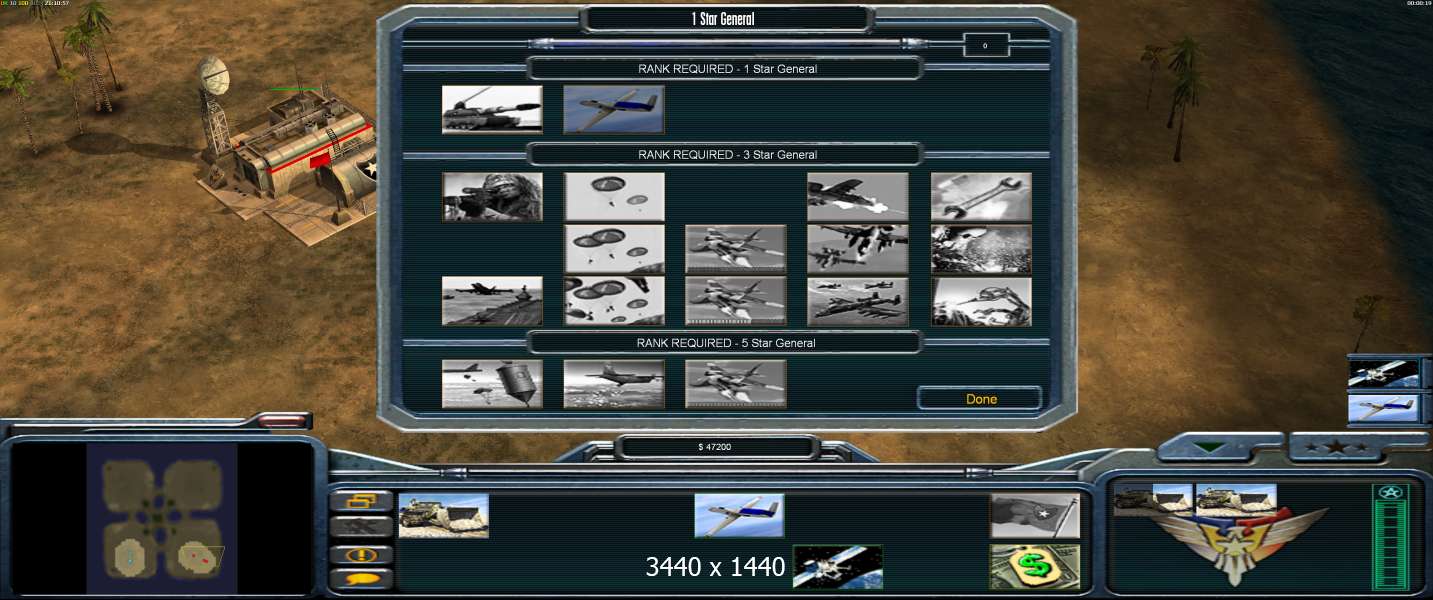
Task: Click the '$ 47200' money display
Action: 715,447
